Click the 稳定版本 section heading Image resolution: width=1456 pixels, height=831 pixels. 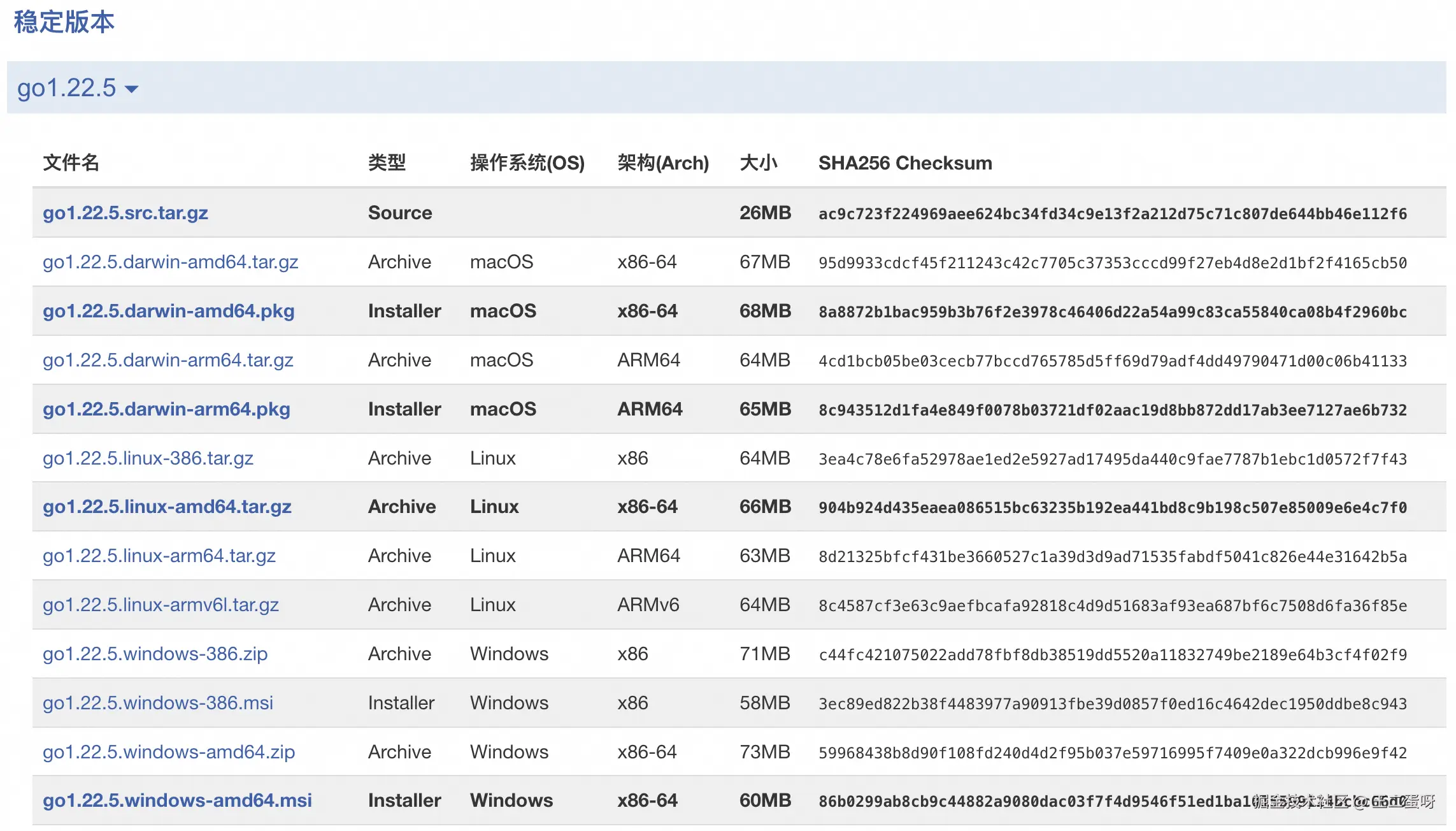click(x=64, y=22)
